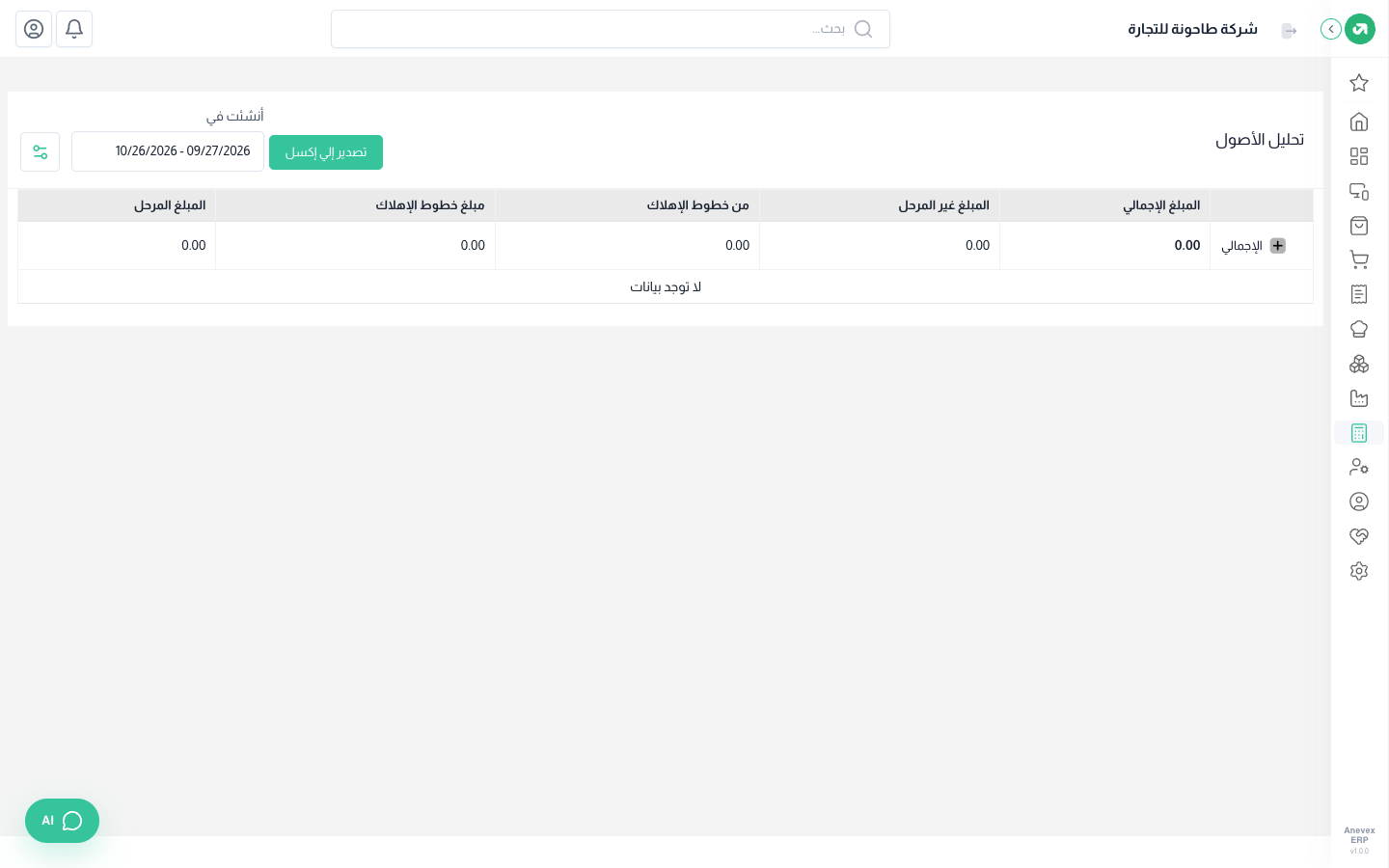Click تحليل الأصول page title
Image resolution: width=1389 pixels, height=868 pixels.
[x=1260, y=140]
